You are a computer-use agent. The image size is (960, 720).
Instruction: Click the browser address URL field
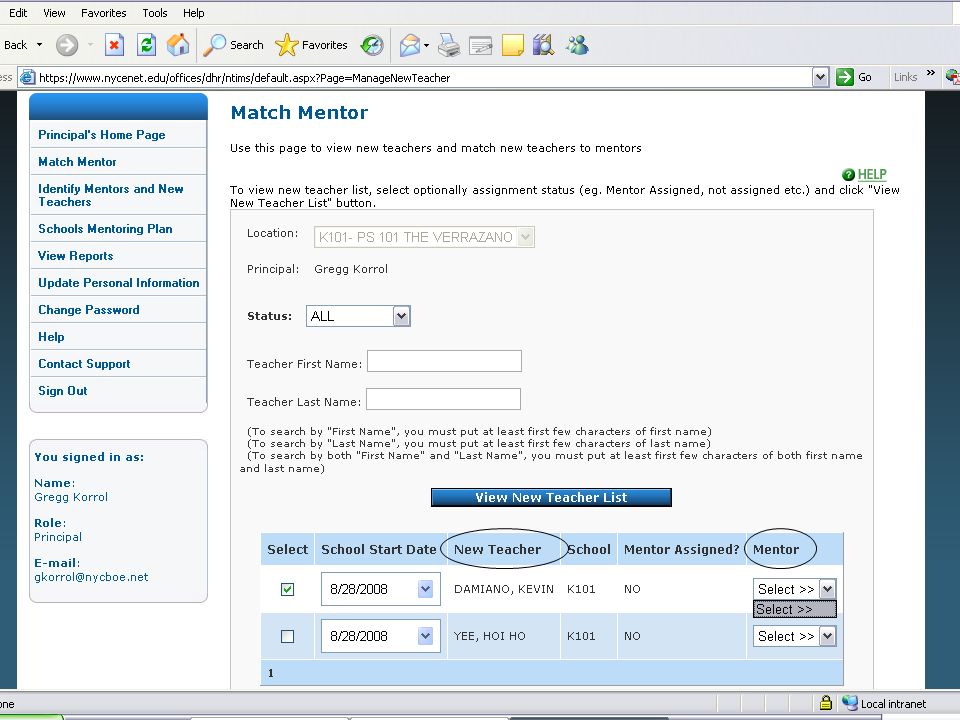point(422,77)
